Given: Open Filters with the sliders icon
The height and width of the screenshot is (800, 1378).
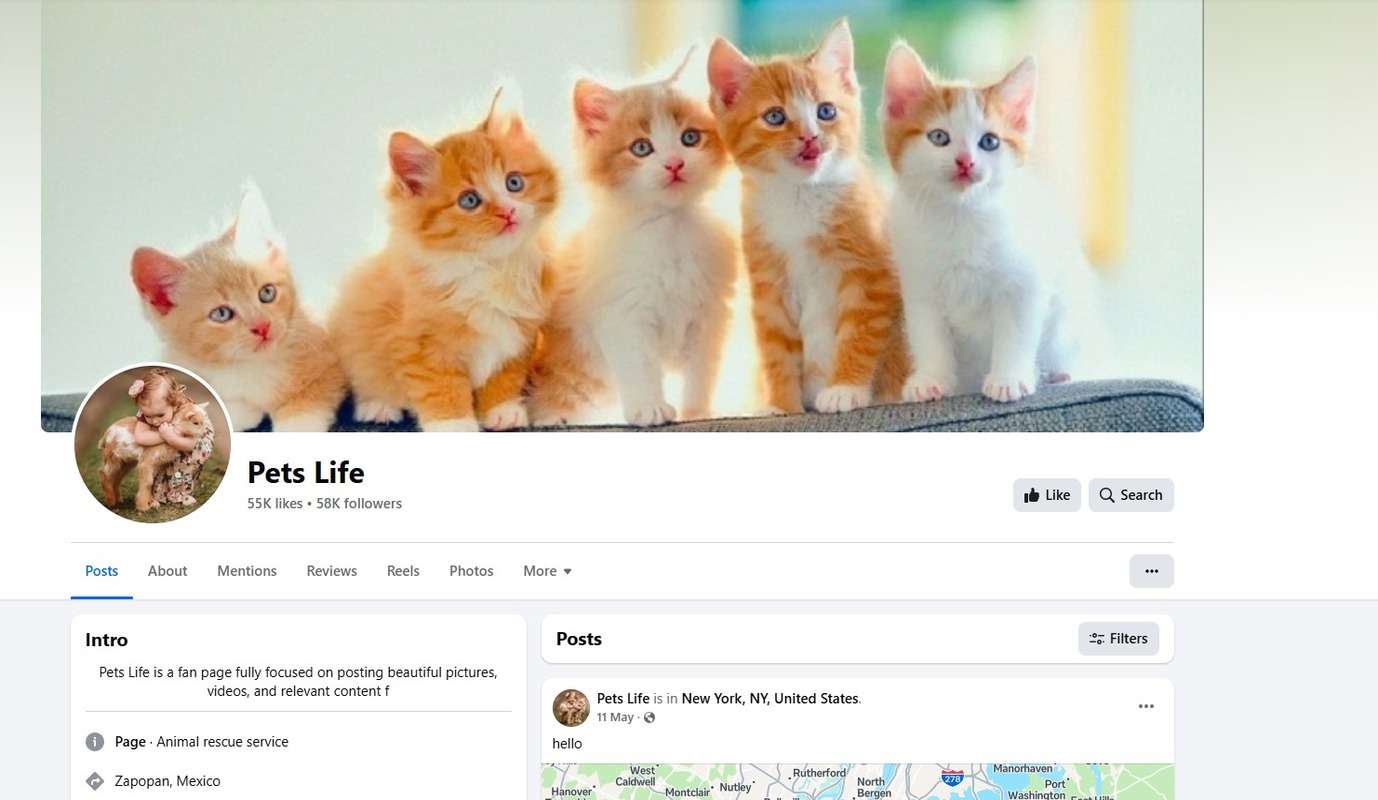Looking at the screenshot, I should 1119,639.
